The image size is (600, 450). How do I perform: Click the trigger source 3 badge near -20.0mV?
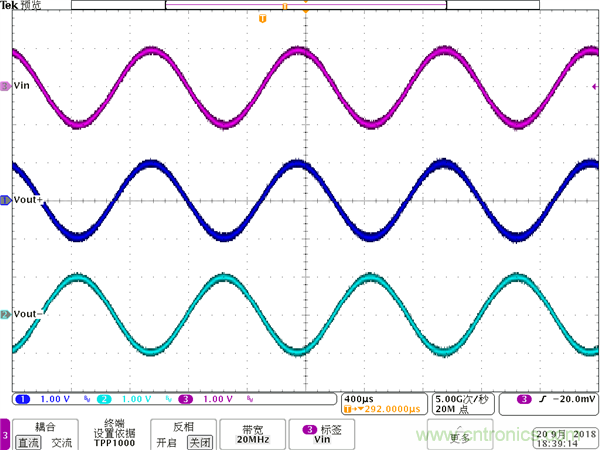tap(524, 400)
